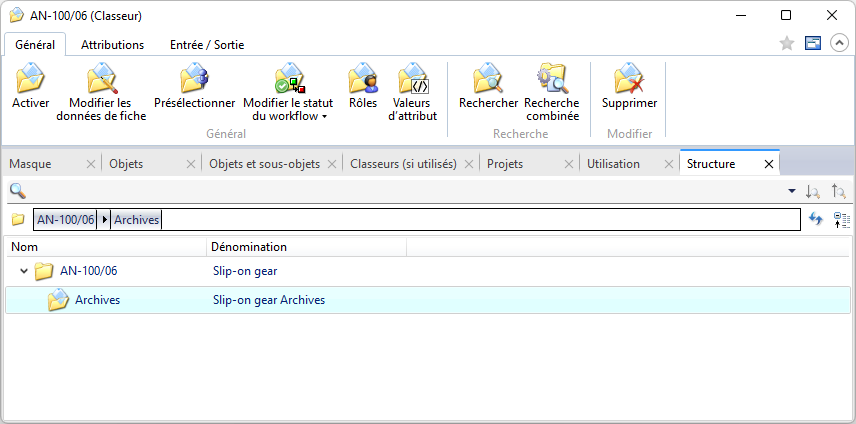The height and width of the screenshot is (424, 856).
Task: Click the Supprimer icon
Action: pyautogui.click(x=629, y=78)
